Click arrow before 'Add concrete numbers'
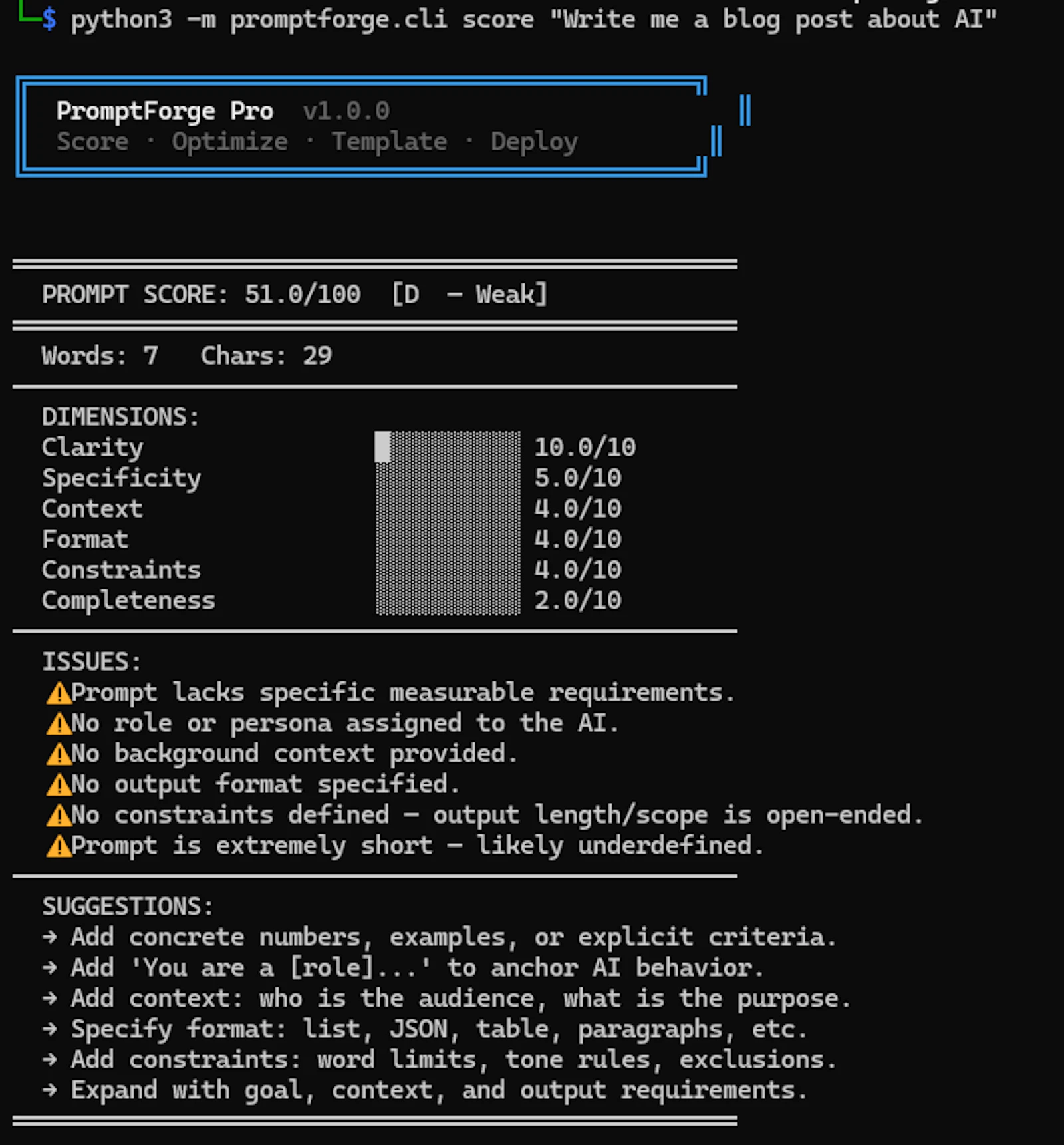Viewport: 1064px width, 1145px height. (x=50, y=937)
